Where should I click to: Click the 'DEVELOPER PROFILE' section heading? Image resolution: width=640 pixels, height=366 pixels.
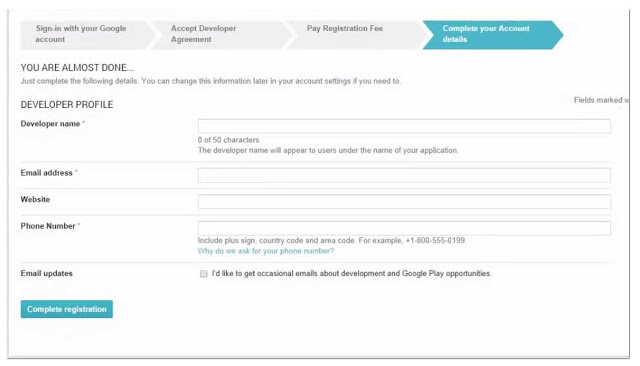coord(67,105)
